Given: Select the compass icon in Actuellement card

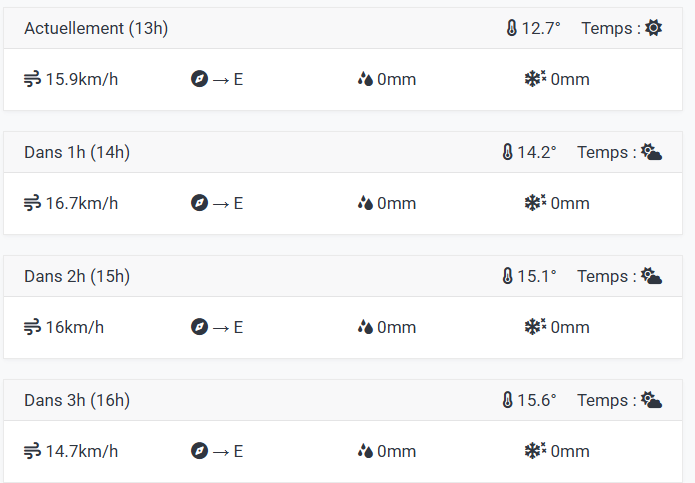Looking at the screenshot, I should [199, 79].
